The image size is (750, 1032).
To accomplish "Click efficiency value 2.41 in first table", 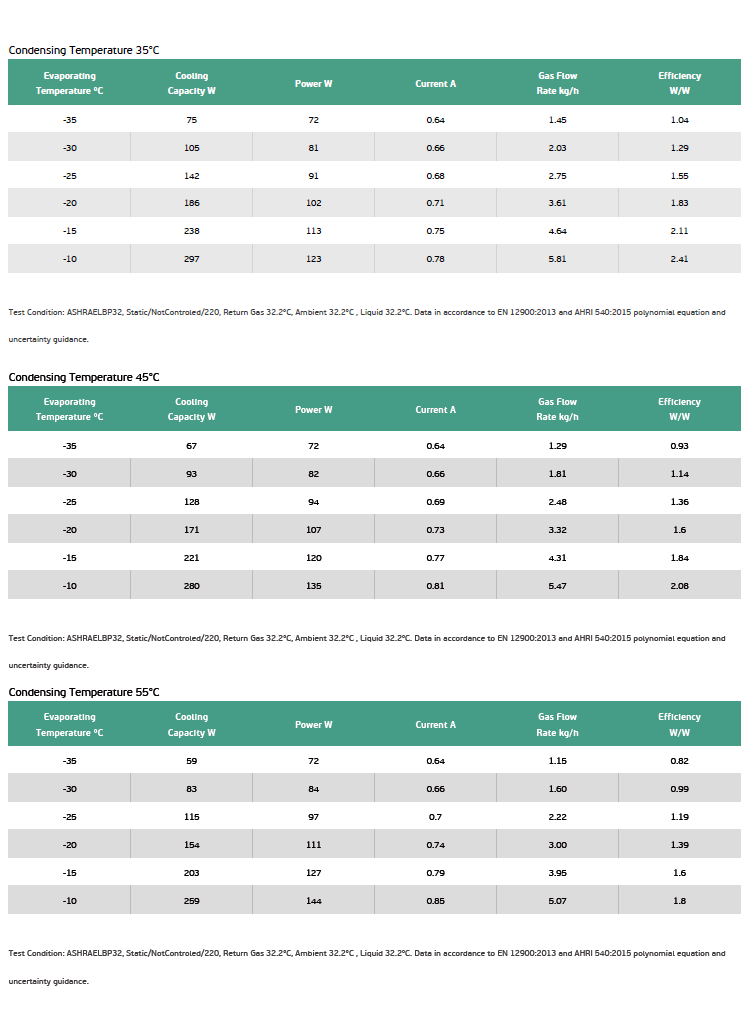I will pos(680,259).
